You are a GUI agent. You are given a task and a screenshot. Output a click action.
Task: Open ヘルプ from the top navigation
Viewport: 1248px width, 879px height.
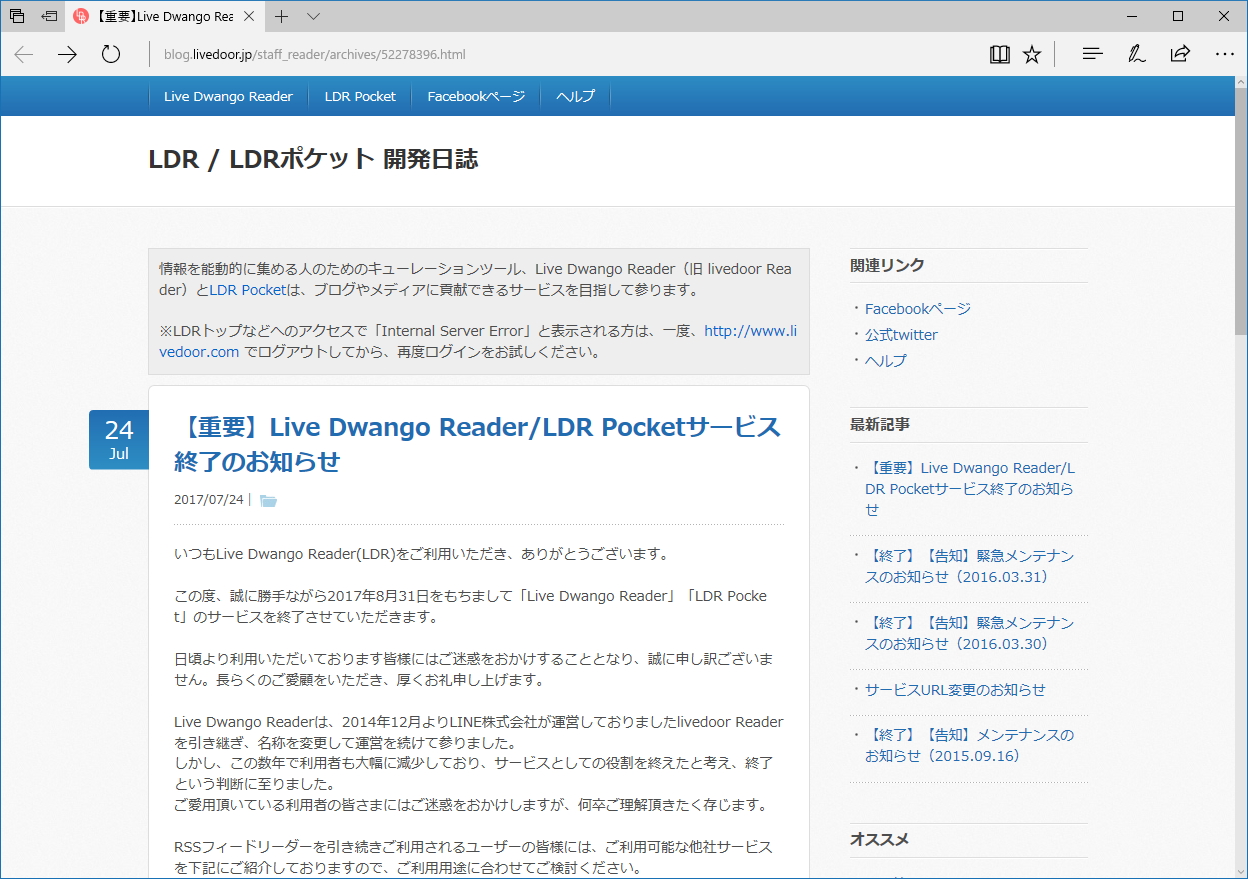click(574, 96)
